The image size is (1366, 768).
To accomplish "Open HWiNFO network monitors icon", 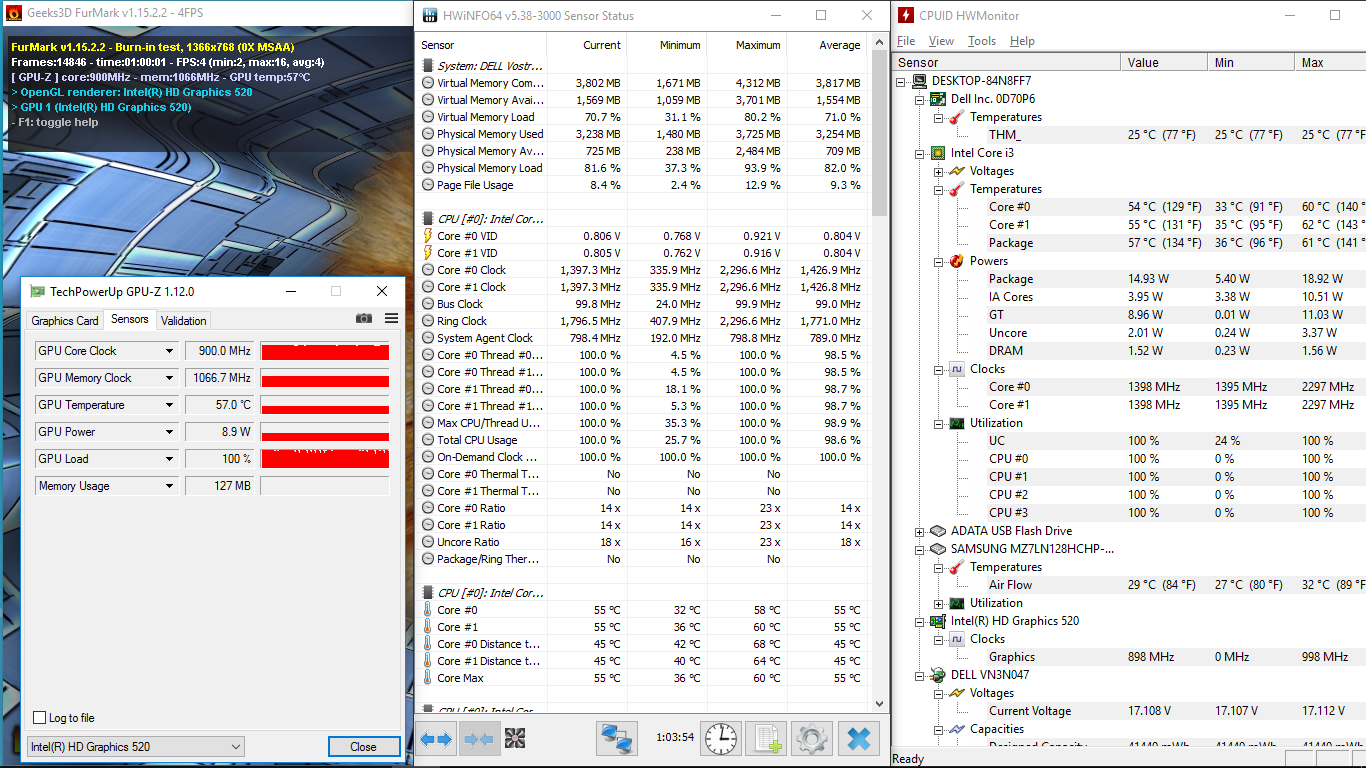I will tap(617, 739).
